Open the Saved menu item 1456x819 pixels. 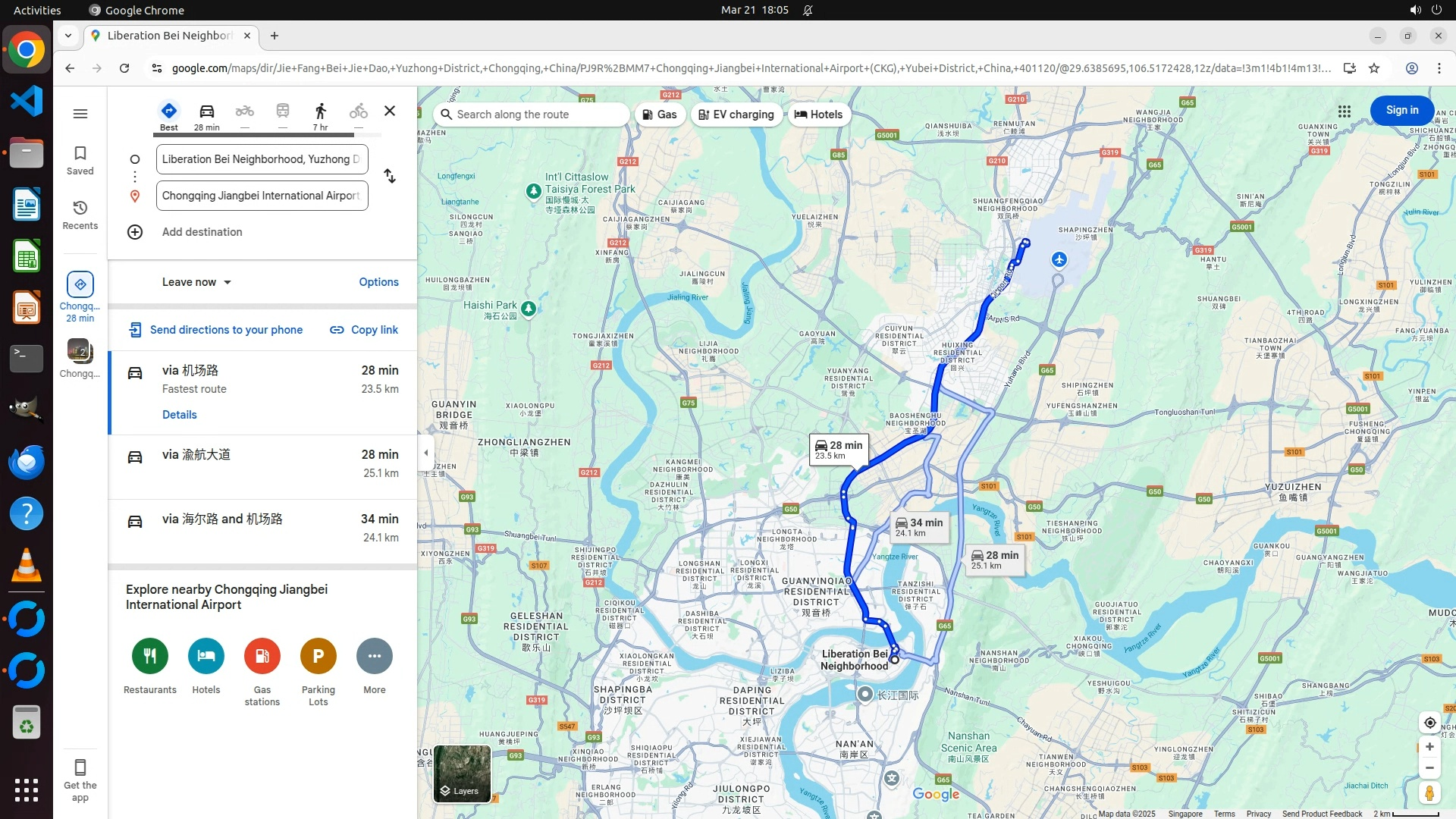pyautogui.click(x=80, y=160)
